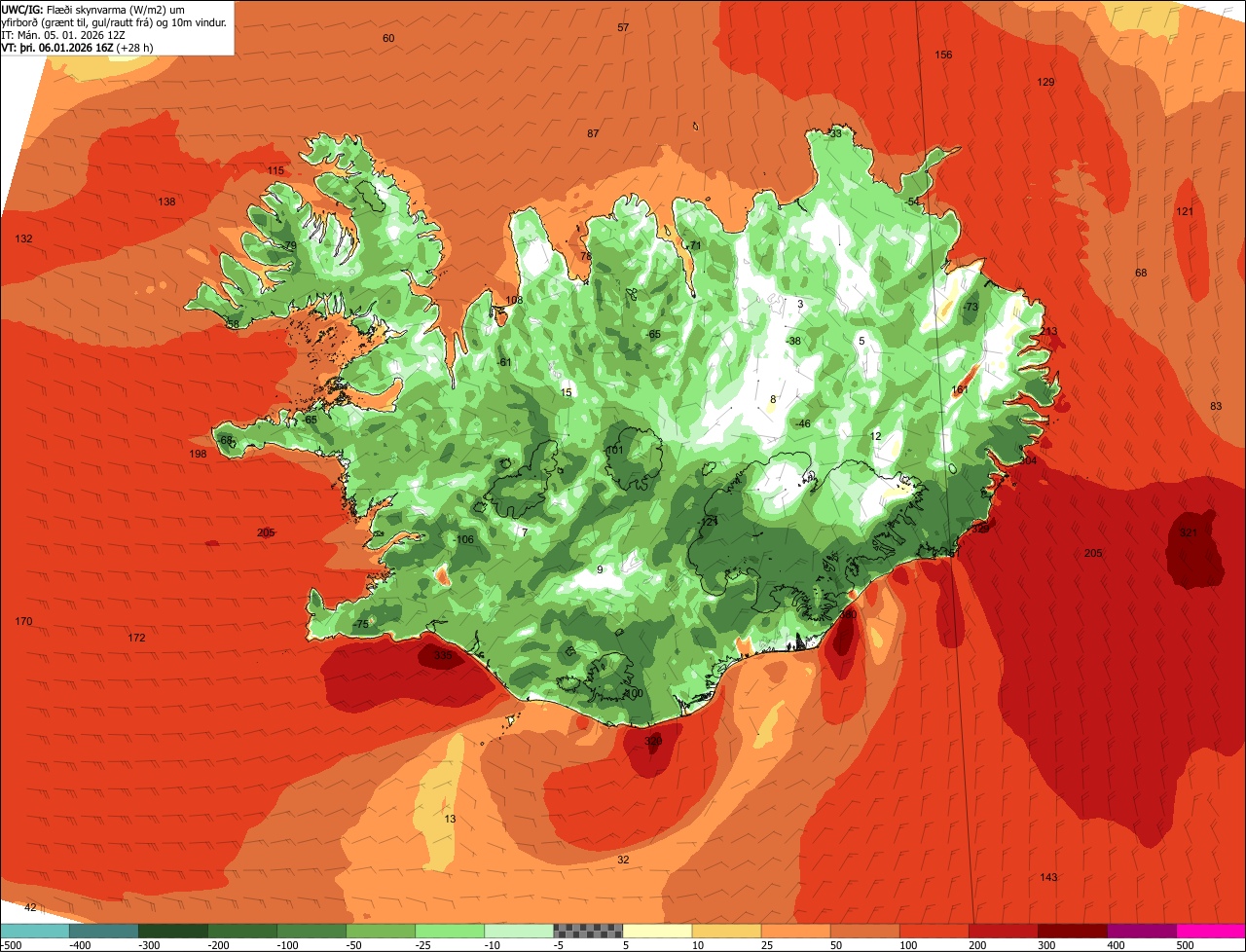Click the map value '-73' in eastern Iceland
The height and width of the screenshot is (952, 1246).
[970, 308]
